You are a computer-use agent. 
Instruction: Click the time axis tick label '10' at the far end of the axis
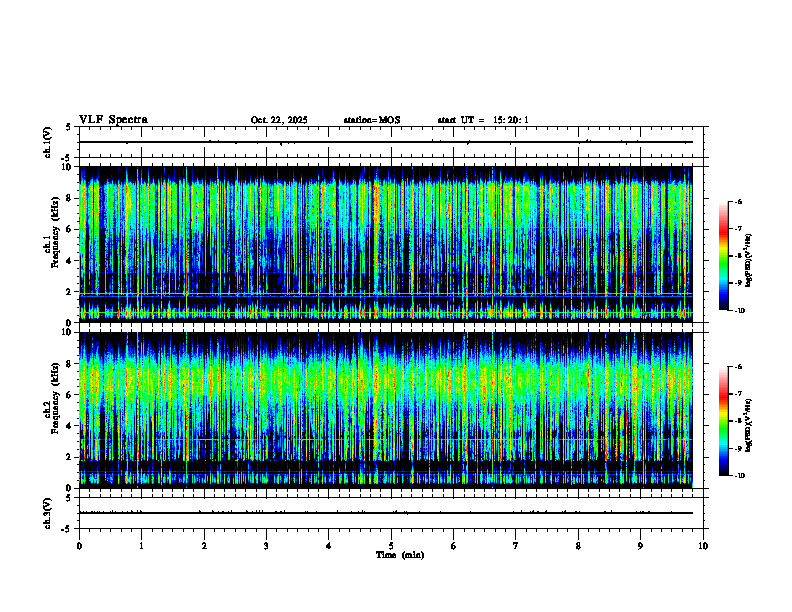(x=703, y=546)
